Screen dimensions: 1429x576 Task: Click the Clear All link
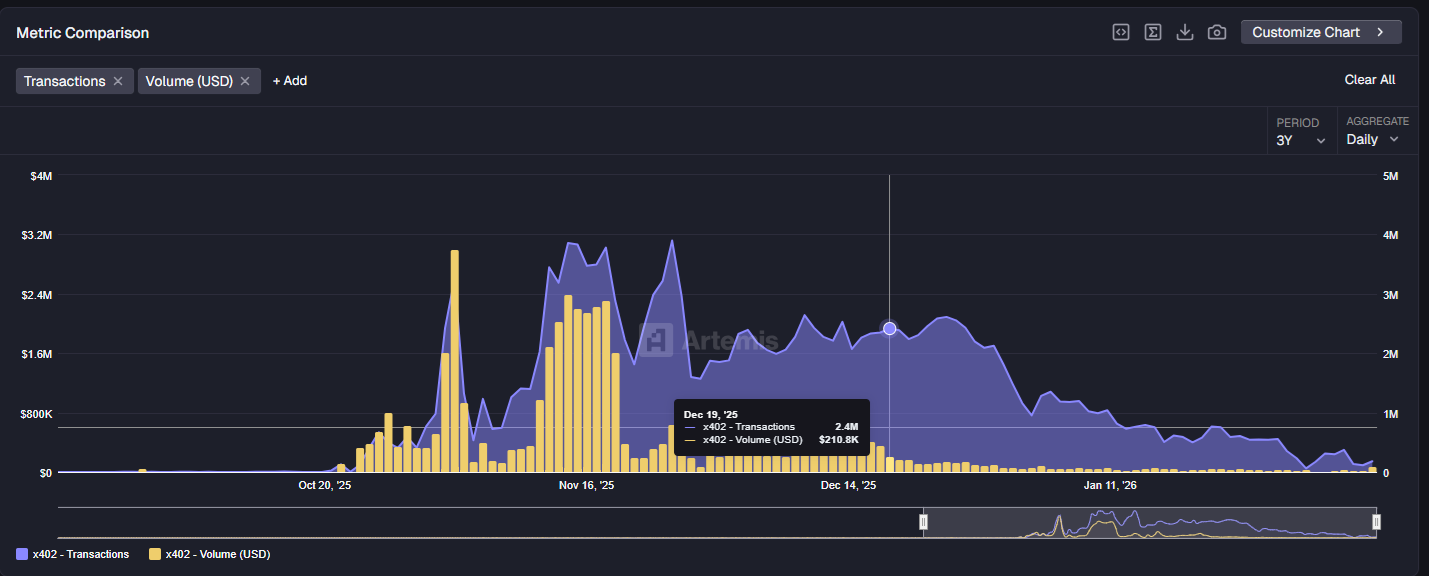[x=1369, y=79]
